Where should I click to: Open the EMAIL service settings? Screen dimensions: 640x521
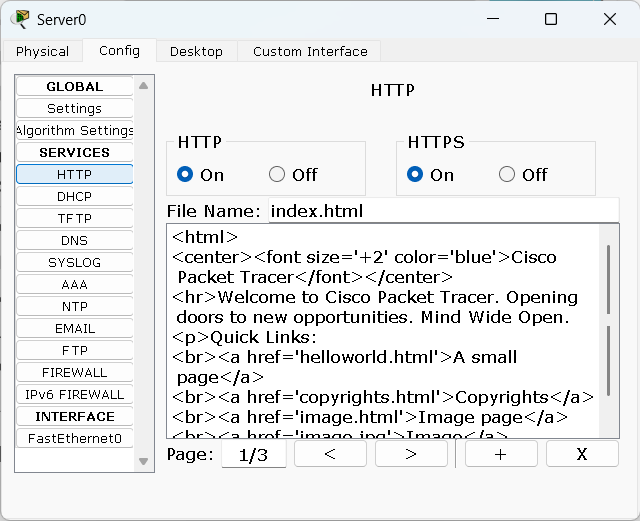pyautogui.click(x=75, y=329)
